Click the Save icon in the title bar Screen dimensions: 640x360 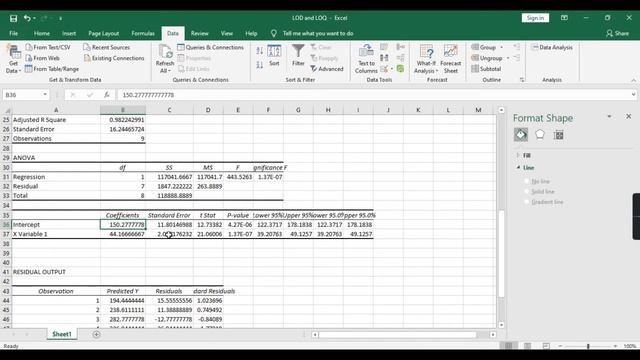[13, 18]
